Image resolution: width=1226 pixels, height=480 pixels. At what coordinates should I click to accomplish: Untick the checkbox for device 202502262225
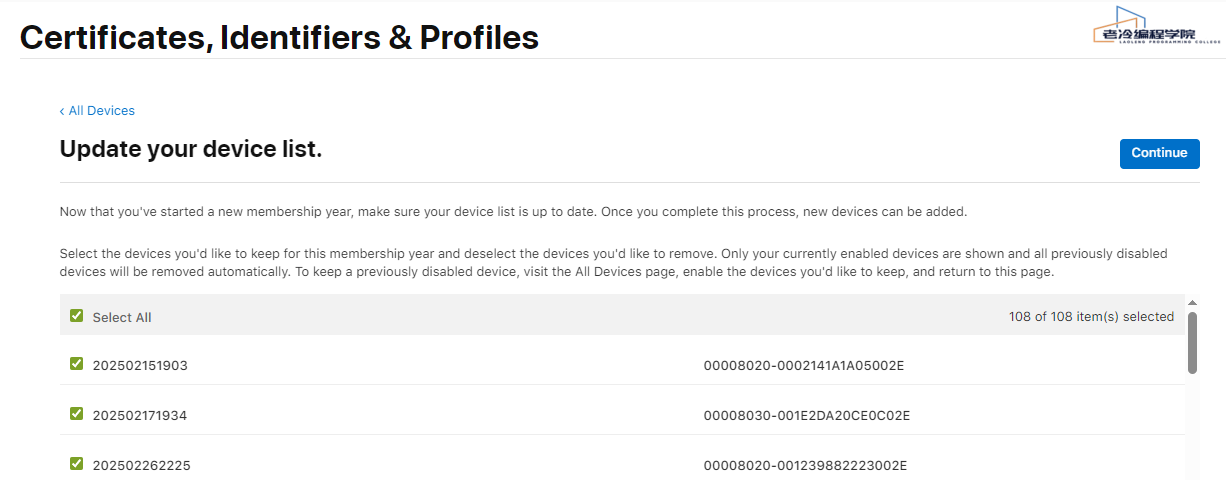77,463
